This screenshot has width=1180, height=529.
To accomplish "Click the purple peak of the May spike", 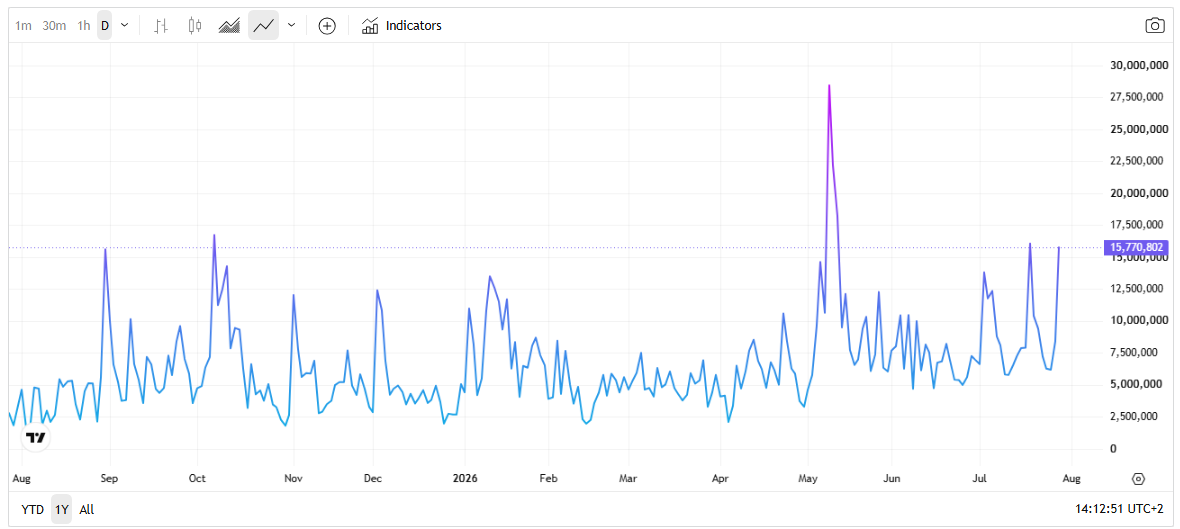I will click(829, 86).
